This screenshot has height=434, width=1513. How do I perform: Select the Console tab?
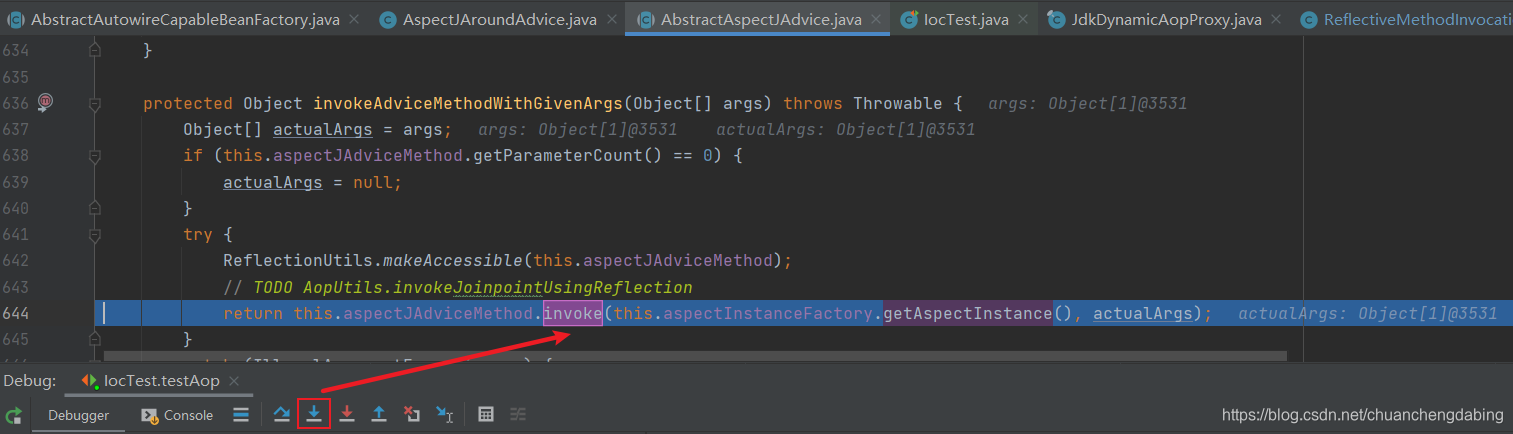click(x=177, y=415)
